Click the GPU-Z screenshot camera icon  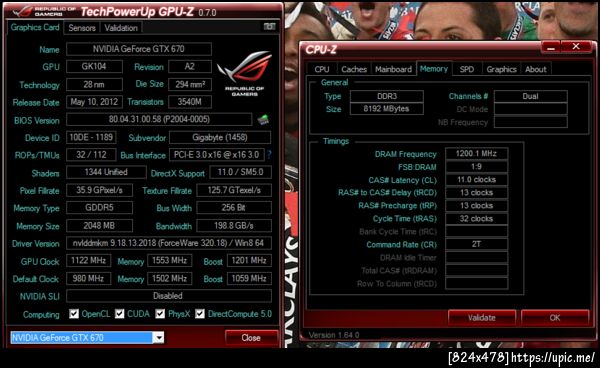click(x=269, y=26)
